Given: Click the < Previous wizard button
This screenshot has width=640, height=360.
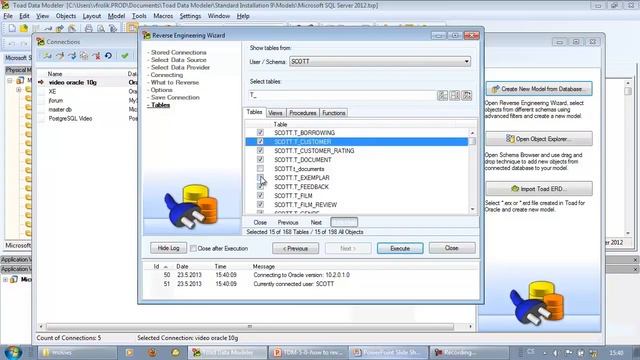Looking at the screenshot, I should (296, 248).
